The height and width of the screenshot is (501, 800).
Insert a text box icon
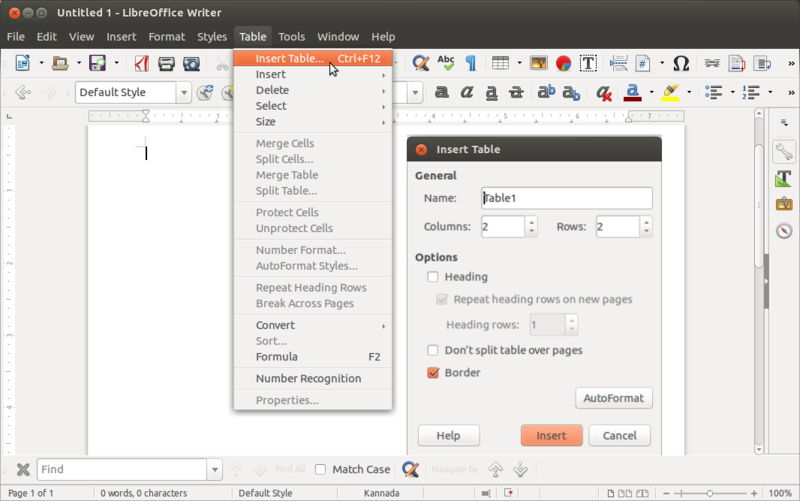click(588, 63)
